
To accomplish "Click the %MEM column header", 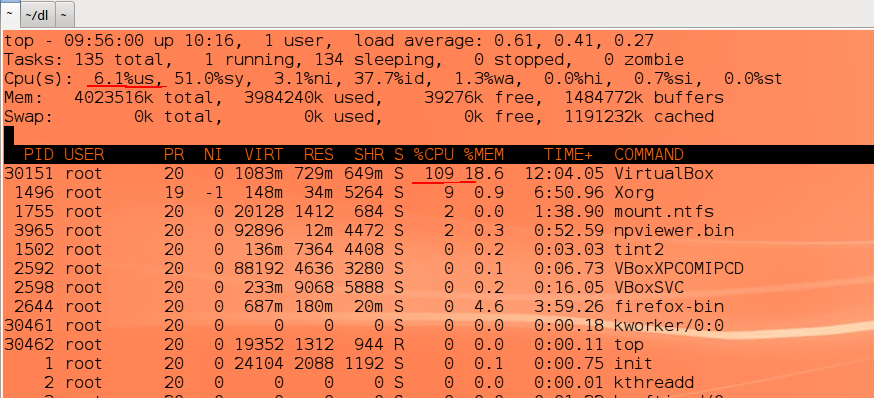I will pyautogui.click(x=483, y=154).
